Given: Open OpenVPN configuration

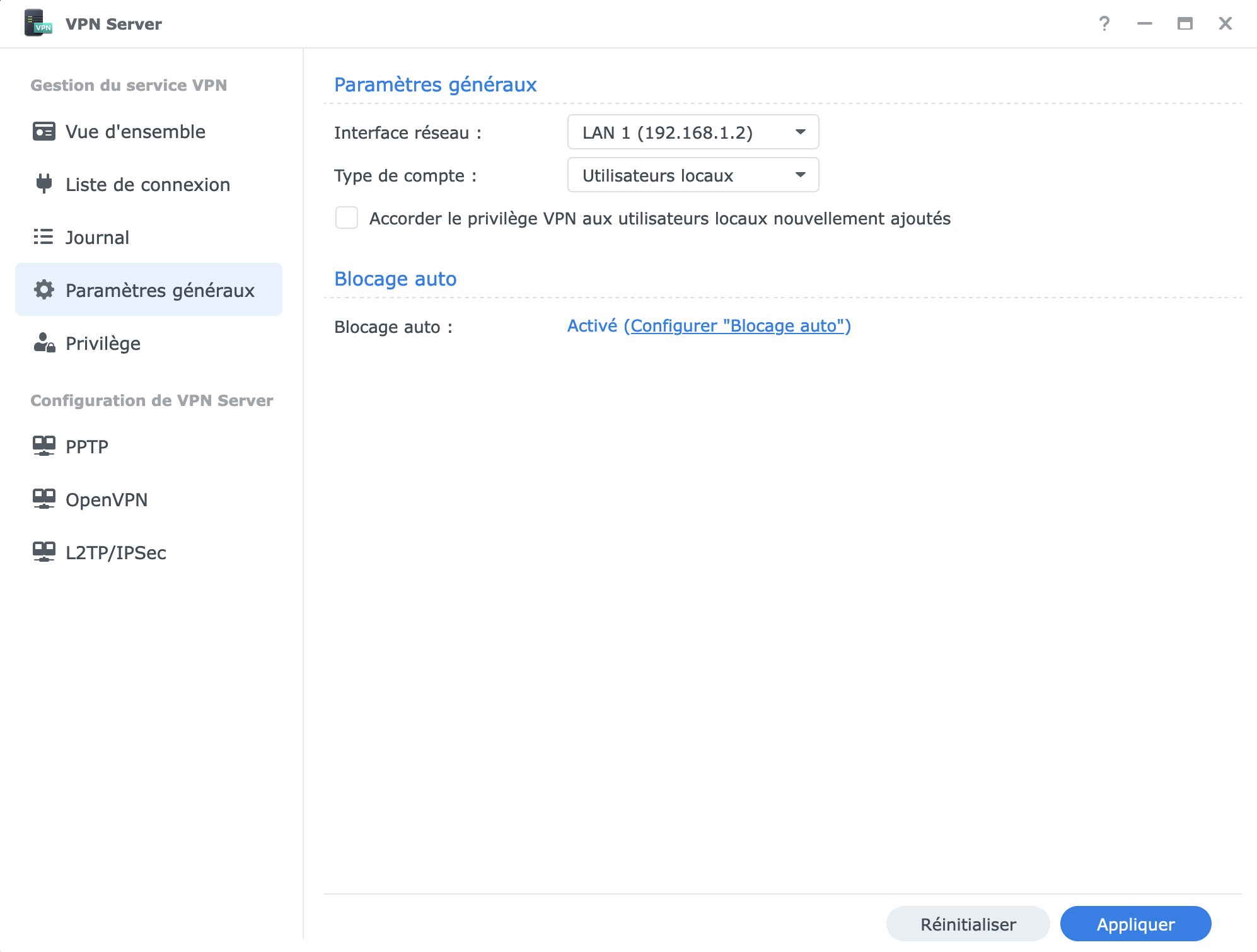Looking at the screenshot, I should [x=149, y=499].
